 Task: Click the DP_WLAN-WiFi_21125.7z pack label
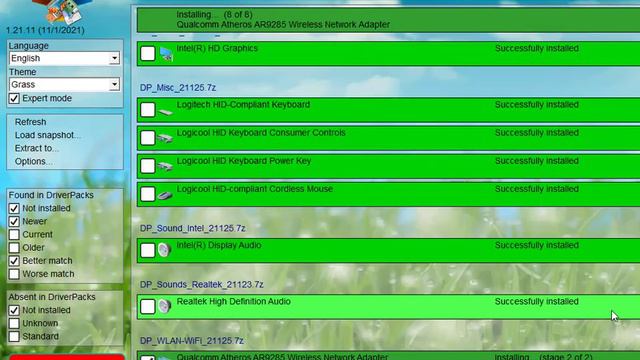coord(192,341)
